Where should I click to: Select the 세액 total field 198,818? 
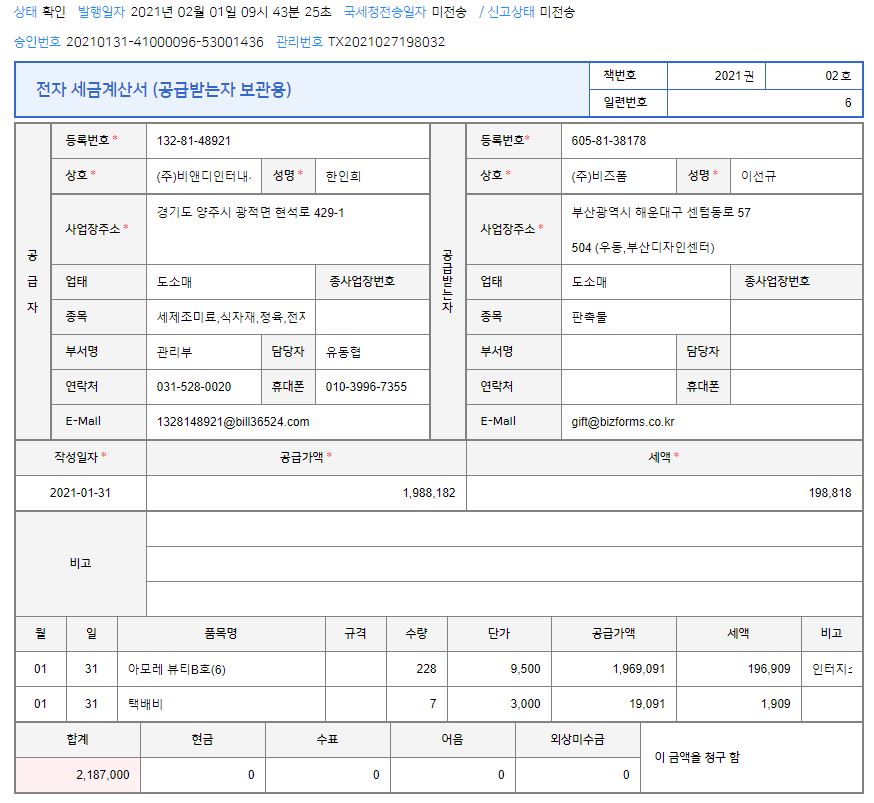tap(664, 493)
